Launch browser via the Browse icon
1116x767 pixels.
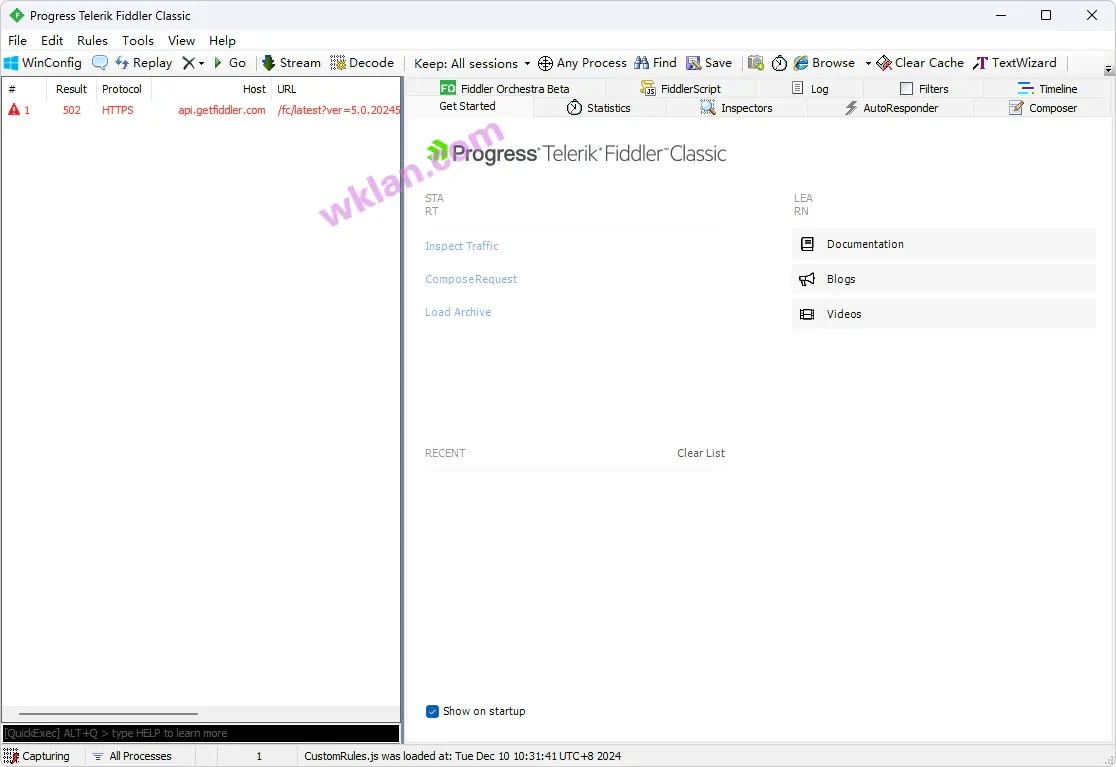(x=824, y=63)
